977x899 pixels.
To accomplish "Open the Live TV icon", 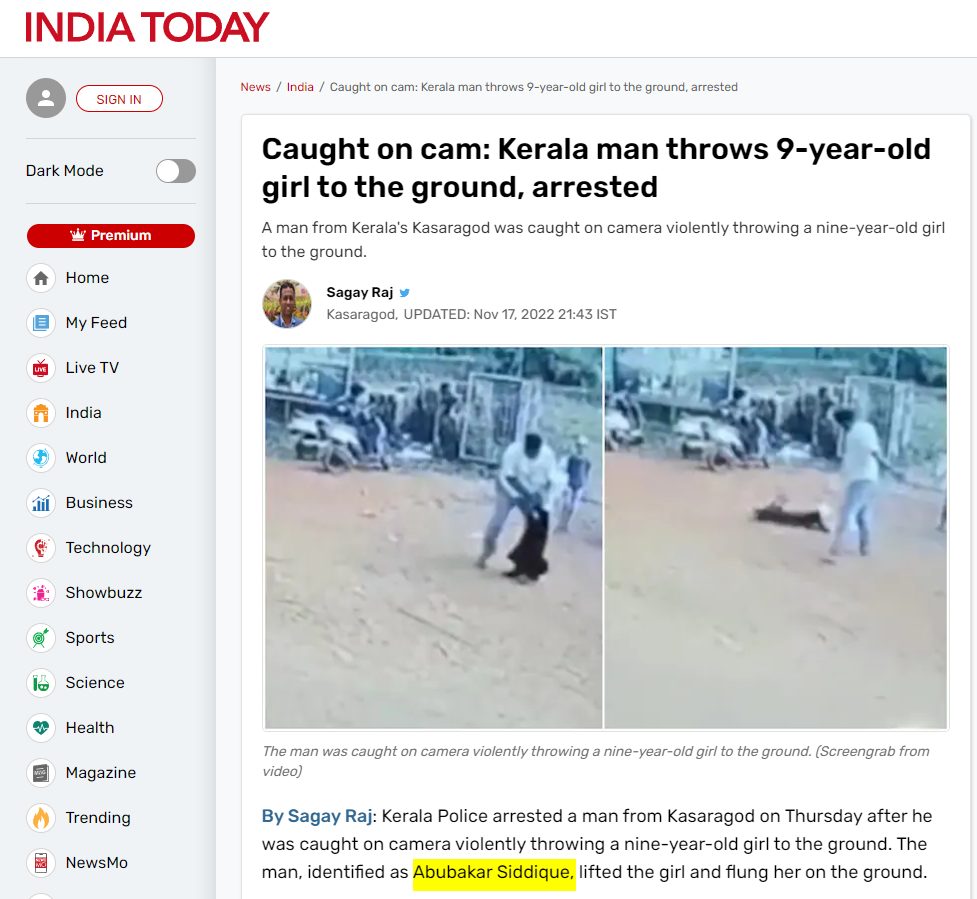I will click(41, 368).
